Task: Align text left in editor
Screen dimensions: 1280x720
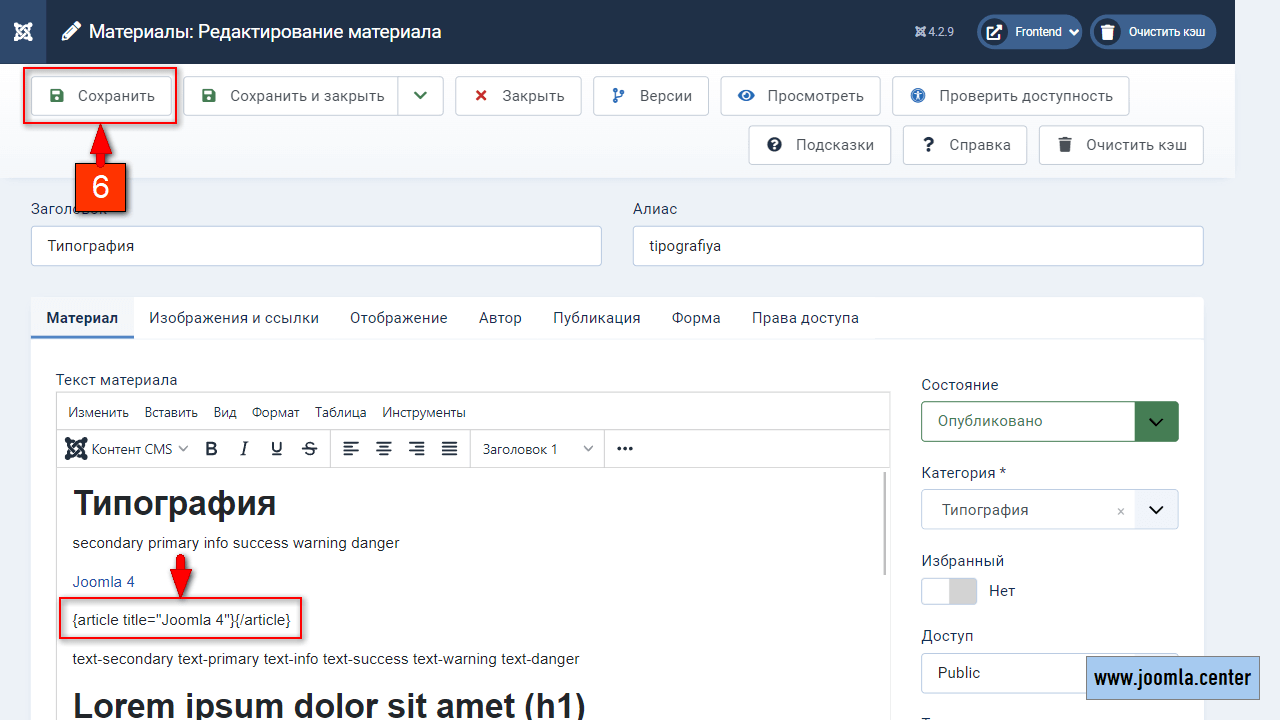Action: pos(351,449)
